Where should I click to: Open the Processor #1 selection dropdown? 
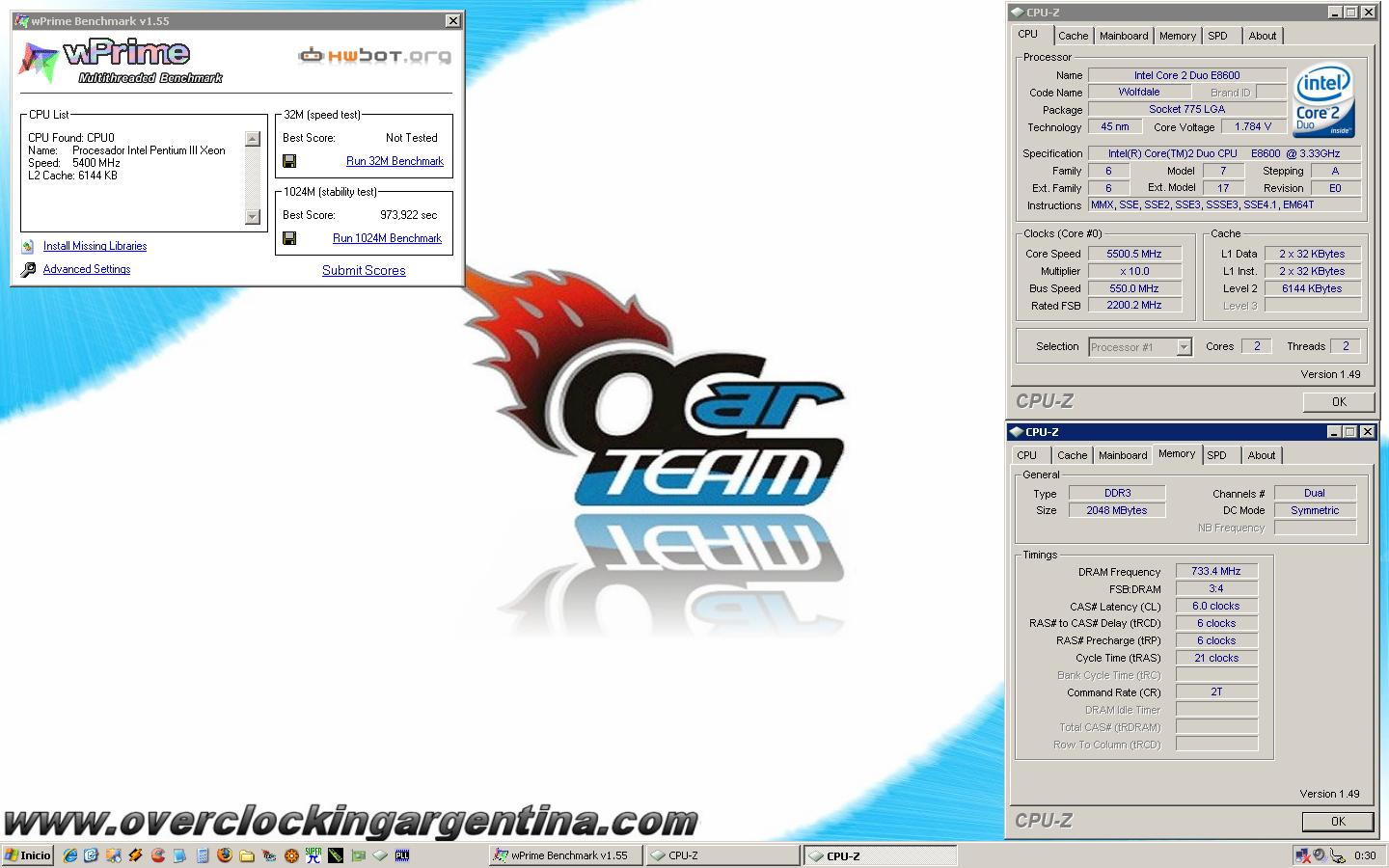(x=1140, y=347)
